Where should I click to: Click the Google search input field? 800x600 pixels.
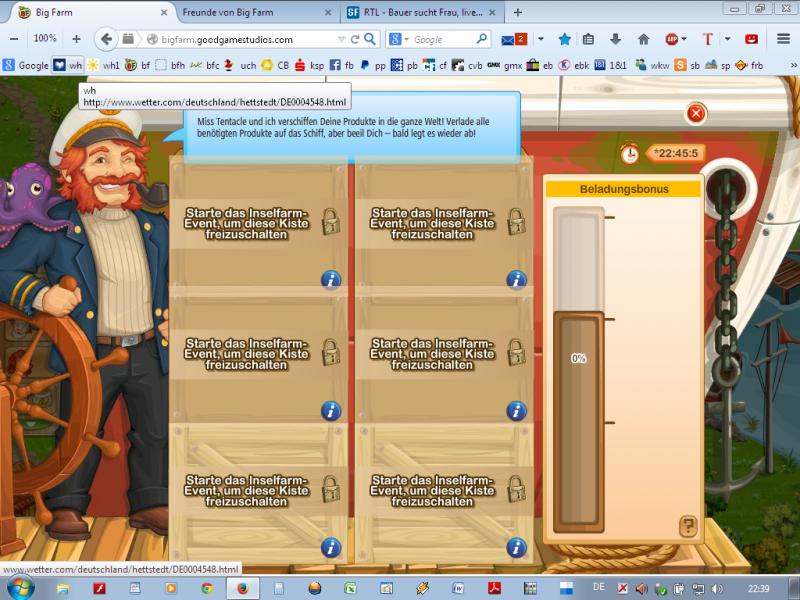pos(443,39)
